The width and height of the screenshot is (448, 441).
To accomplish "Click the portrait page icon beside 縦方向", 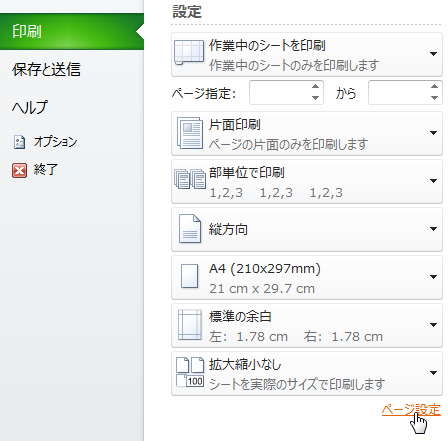I will [190, 228].
